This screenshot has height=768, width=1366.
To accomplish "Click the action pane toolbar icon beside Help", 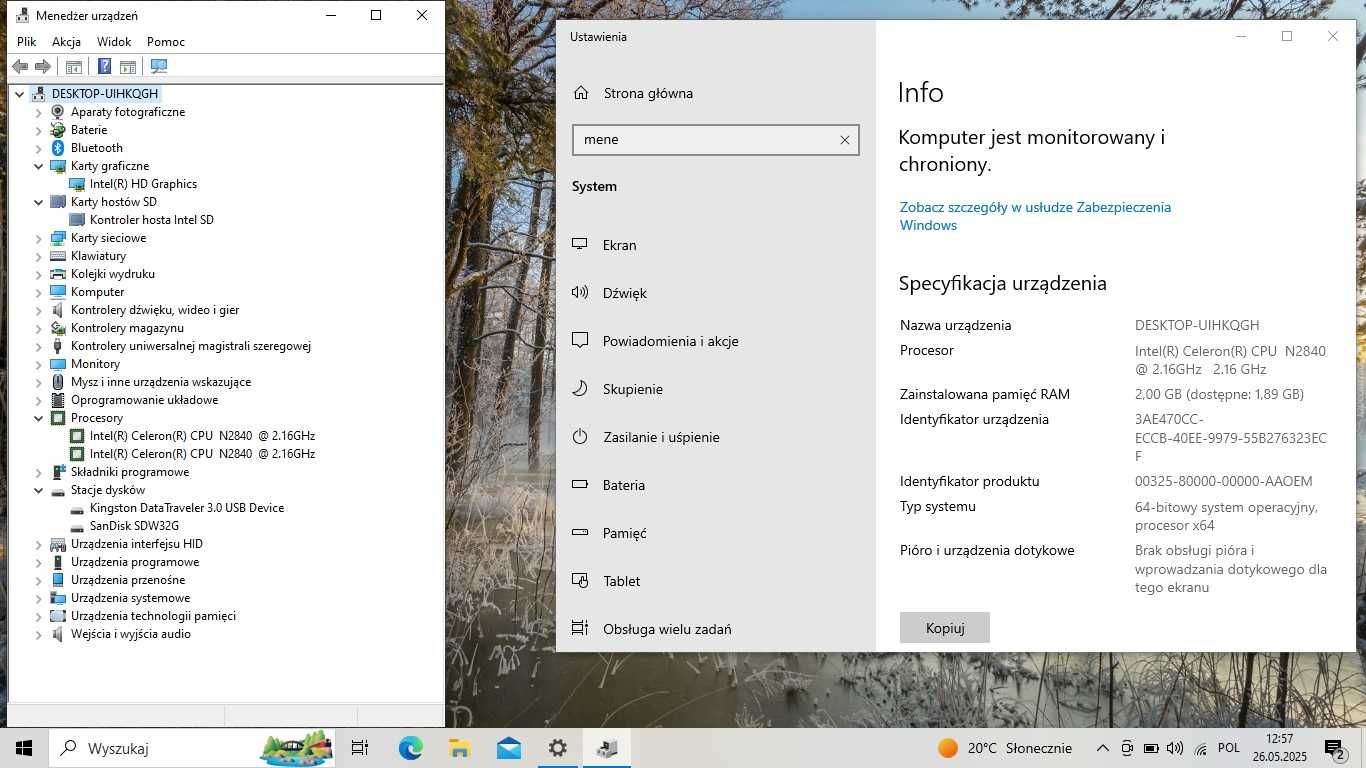I will coord(128,67).
